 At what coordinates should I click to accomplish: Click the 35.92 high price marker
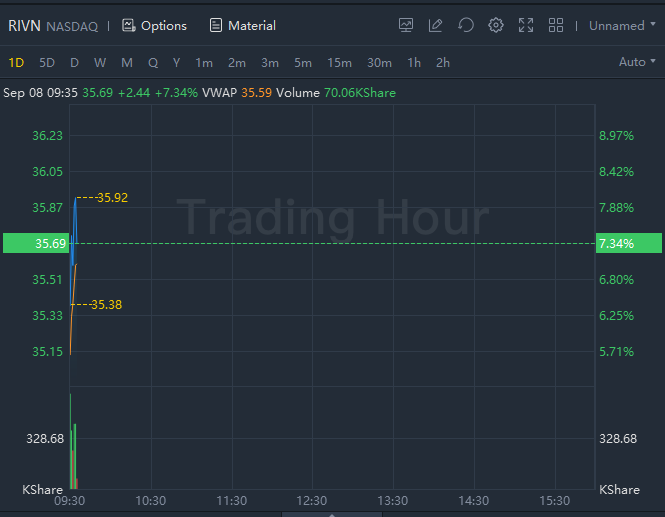click(112, 198)
